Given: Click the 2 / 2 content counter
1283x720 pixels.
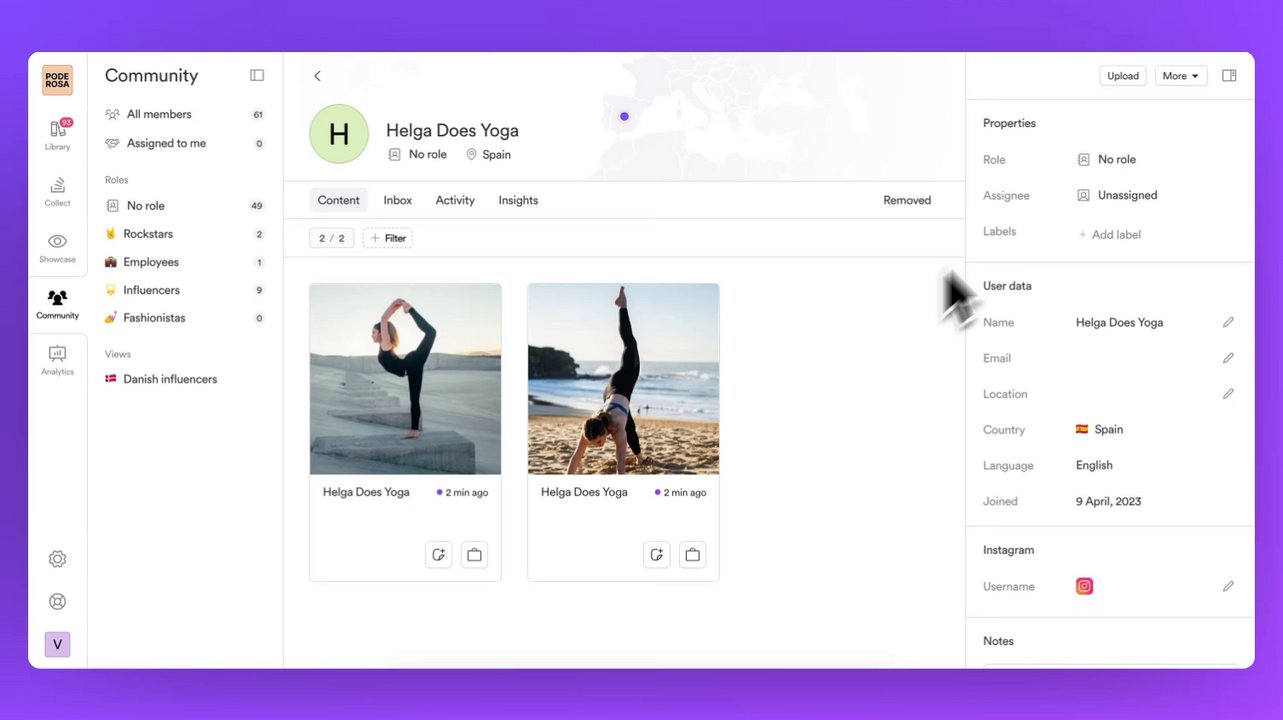Looking at the screenshot, I should (x=332, y=238).
